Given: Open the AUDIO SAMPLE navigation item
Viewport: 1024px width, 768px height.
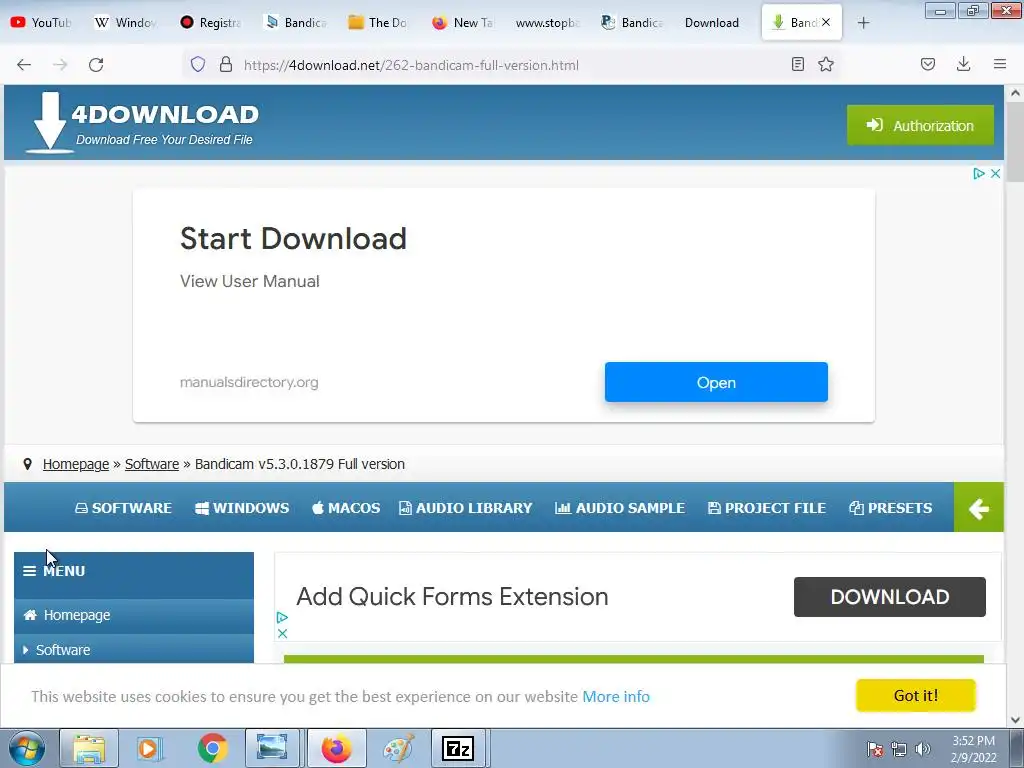Looking at the screenshot, I should (620, 508).
